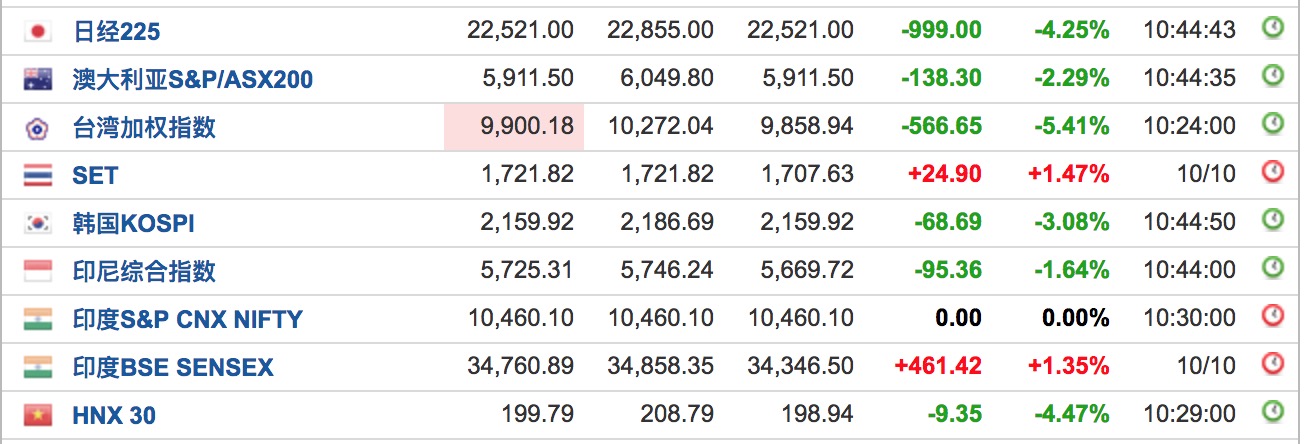Click the clock icon in Nikkei 225 row
The width and height of the screenshot is (1304, 444).
coord(1272,29)
